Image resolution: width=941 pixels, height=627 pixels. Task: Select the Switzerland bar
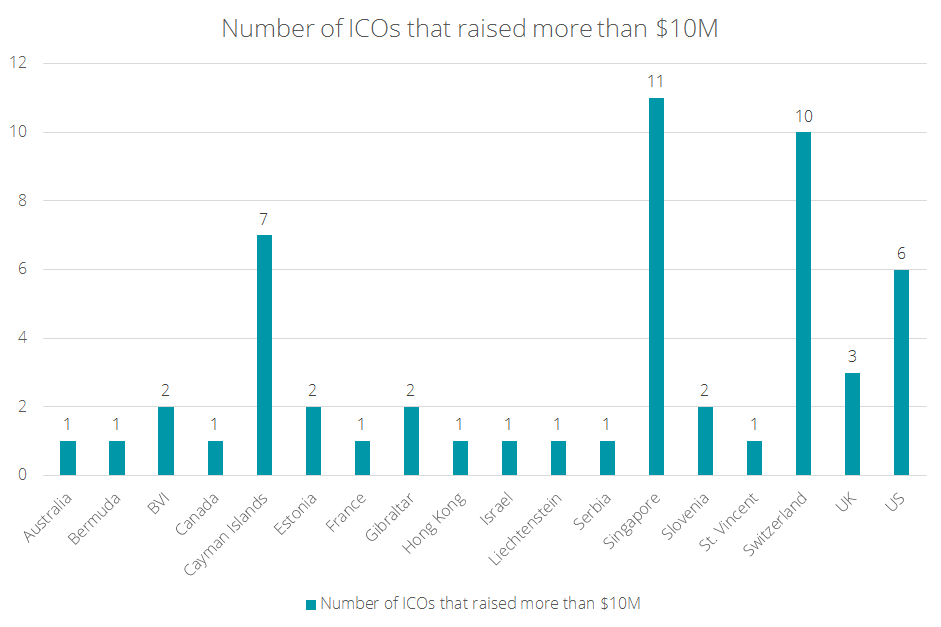point(803,303)
